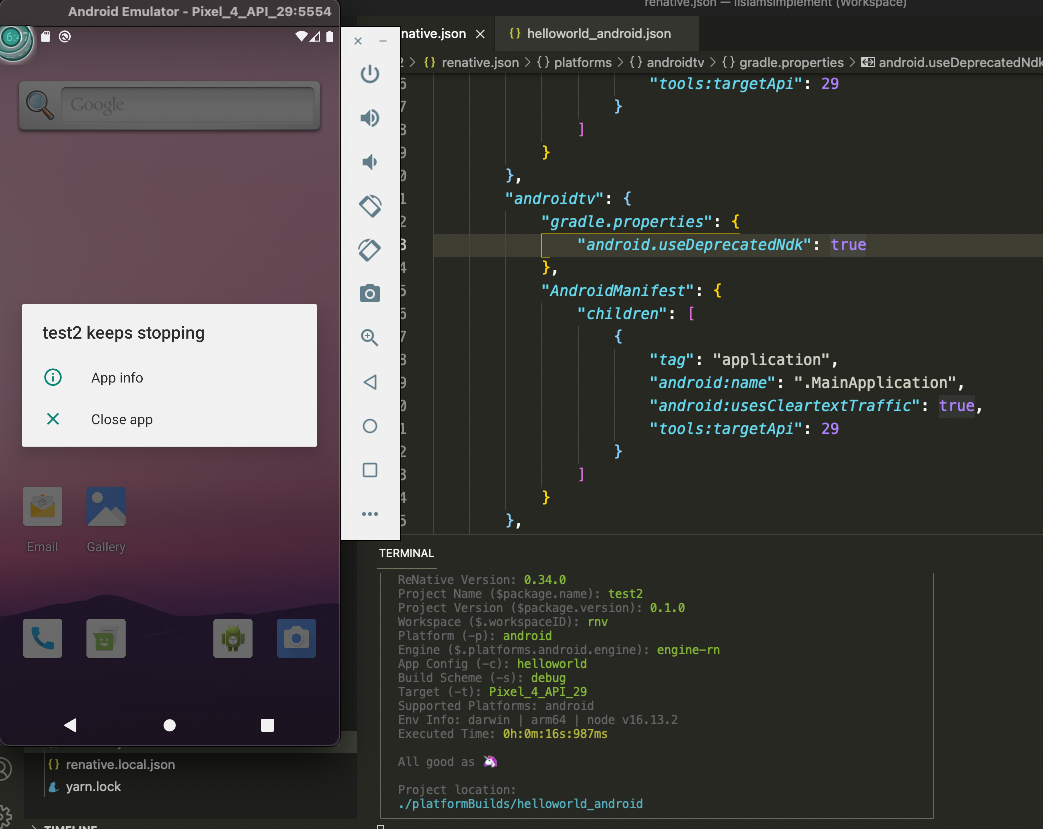Increase the emulator volume

click(370, 118)
